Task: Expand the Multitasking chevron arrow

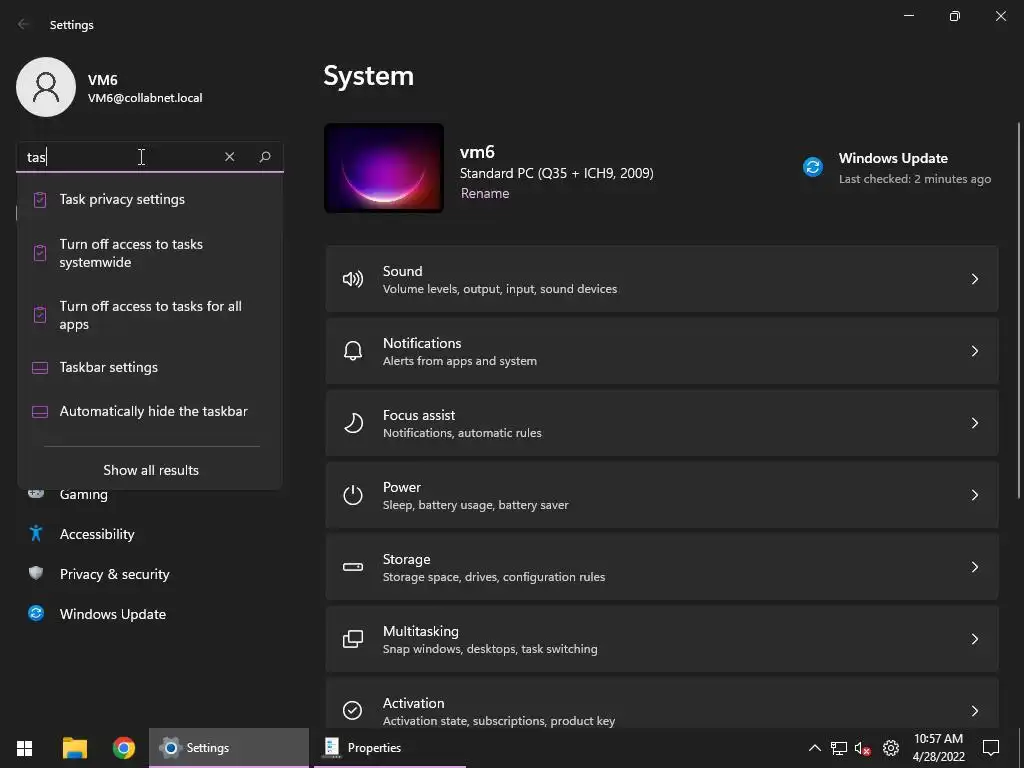Action: tap(974, 639)
